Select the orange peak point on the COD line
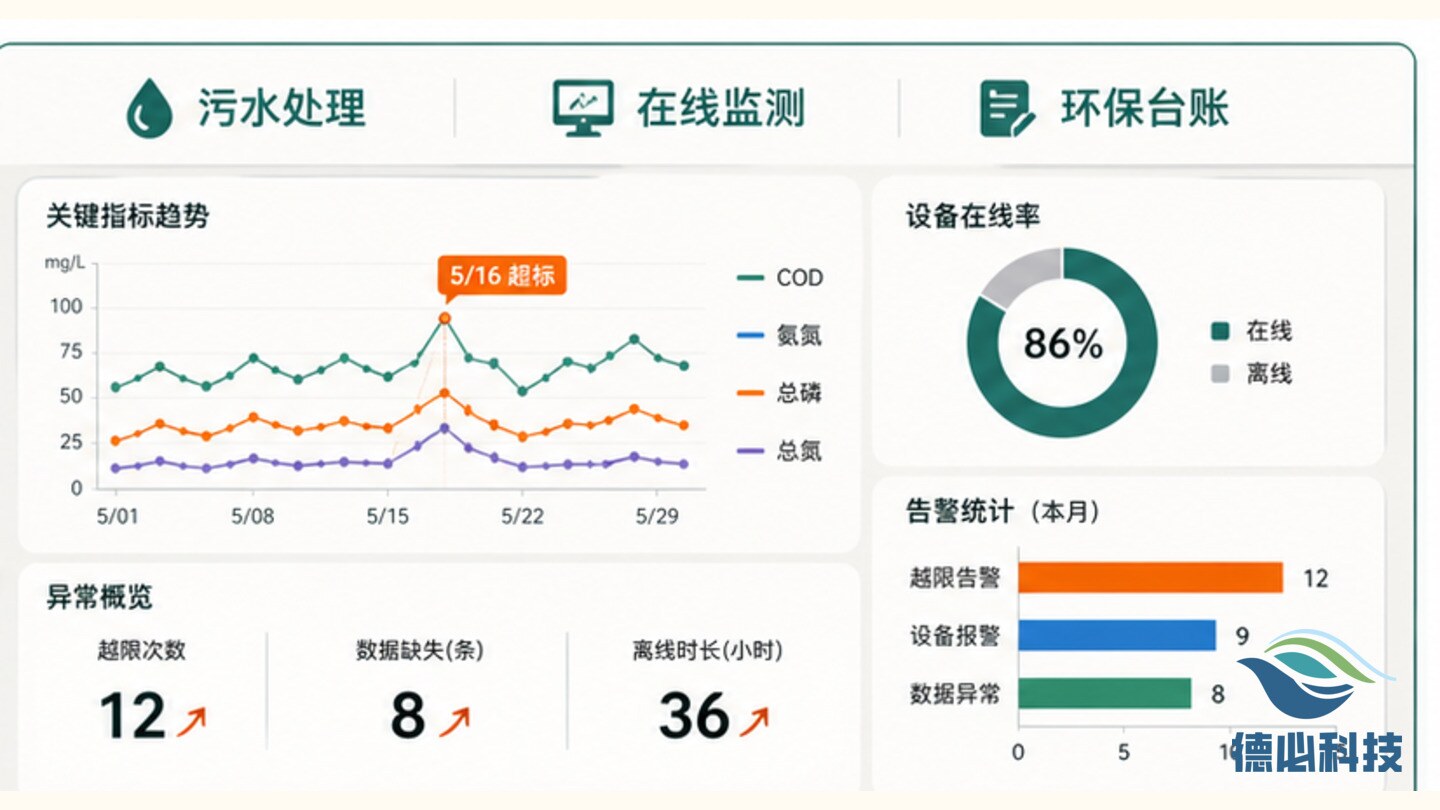The image size is (1440, 810). click(445, 318)
